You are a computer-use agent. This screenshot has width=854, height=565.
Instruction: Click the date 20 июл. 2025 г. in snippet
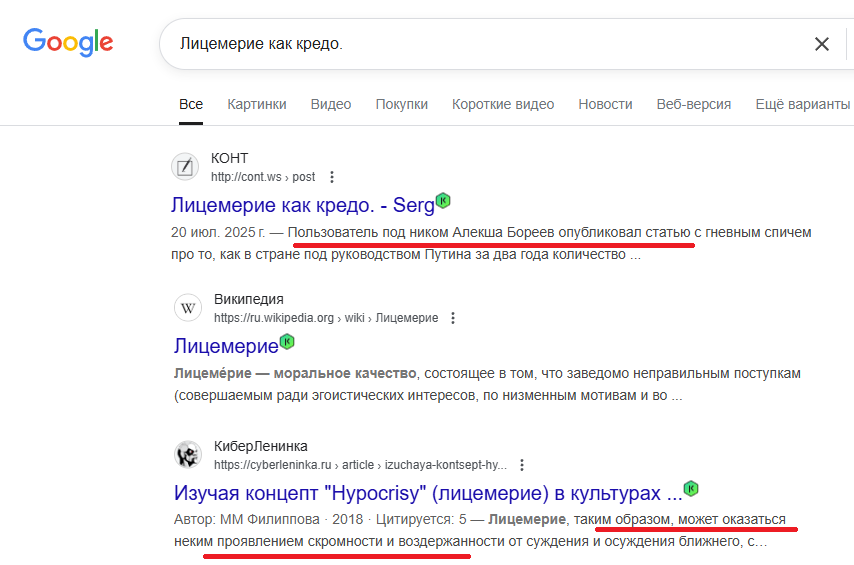coord(218,233)
